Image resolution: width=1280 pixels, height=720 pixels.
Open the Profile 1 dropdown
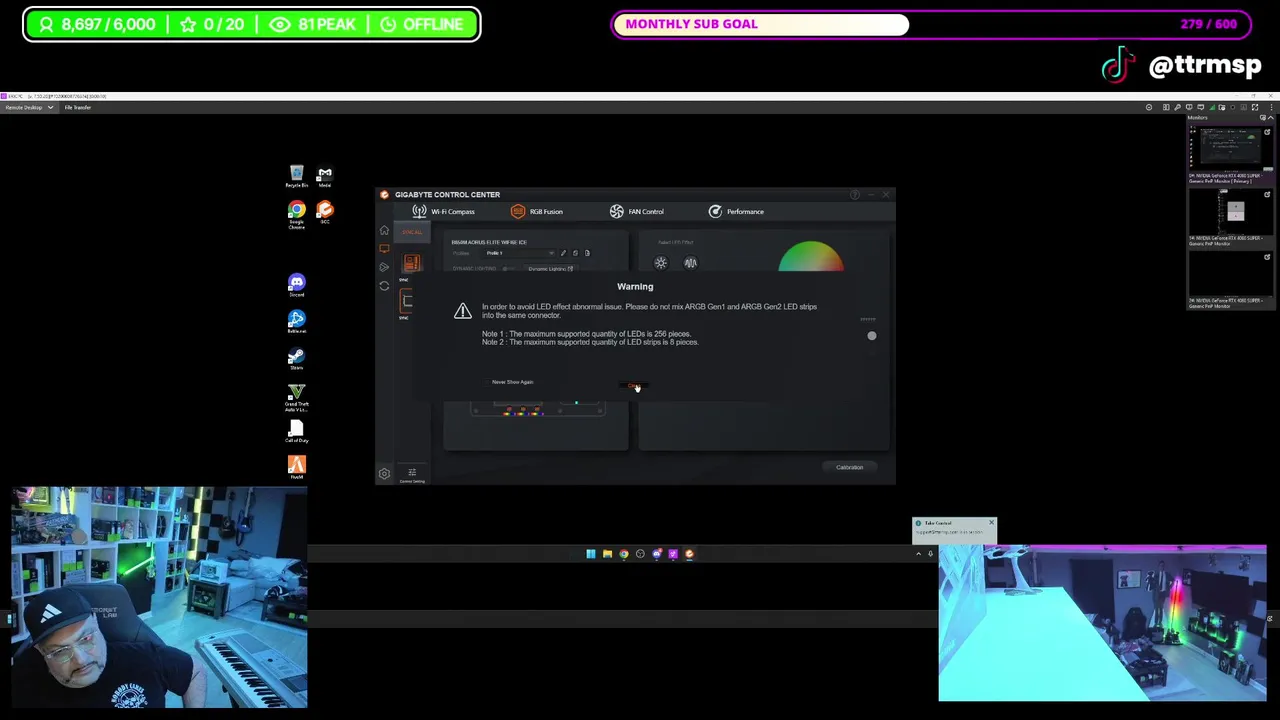(519, 253)
